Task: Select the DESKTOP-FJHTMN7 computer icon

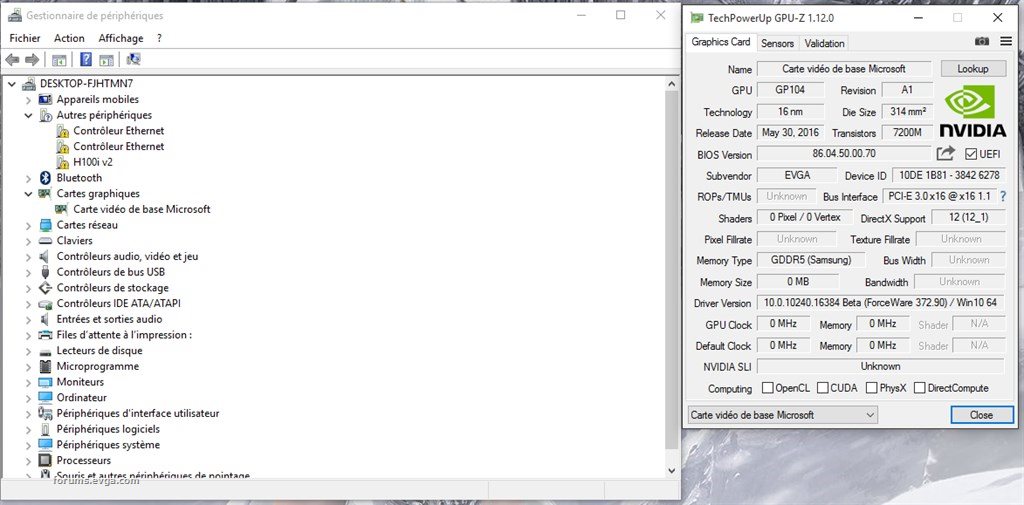Action: click(x=29, y=84)
